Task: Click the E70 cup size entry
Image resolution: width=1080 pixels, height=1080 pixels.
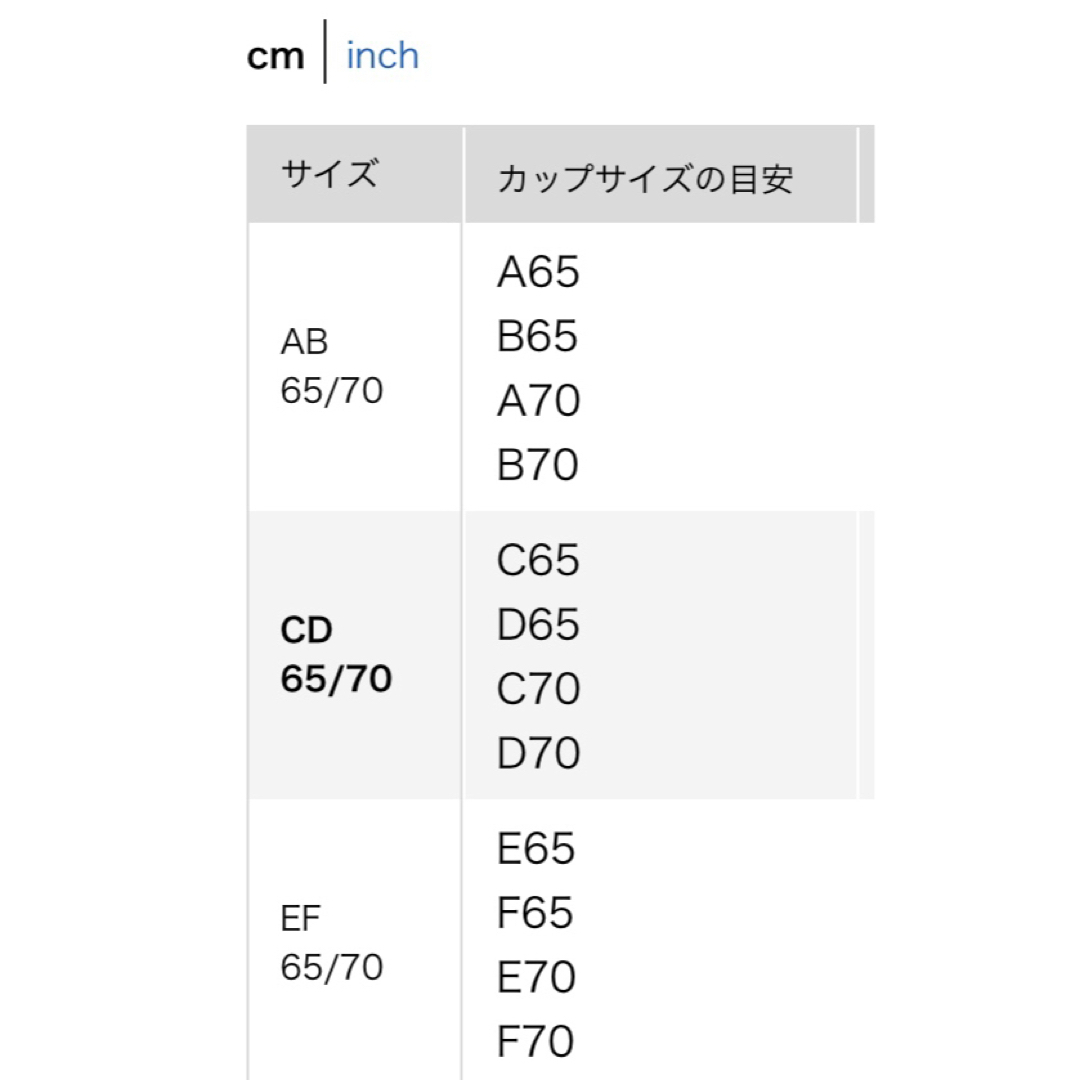Action: [537, 976]
